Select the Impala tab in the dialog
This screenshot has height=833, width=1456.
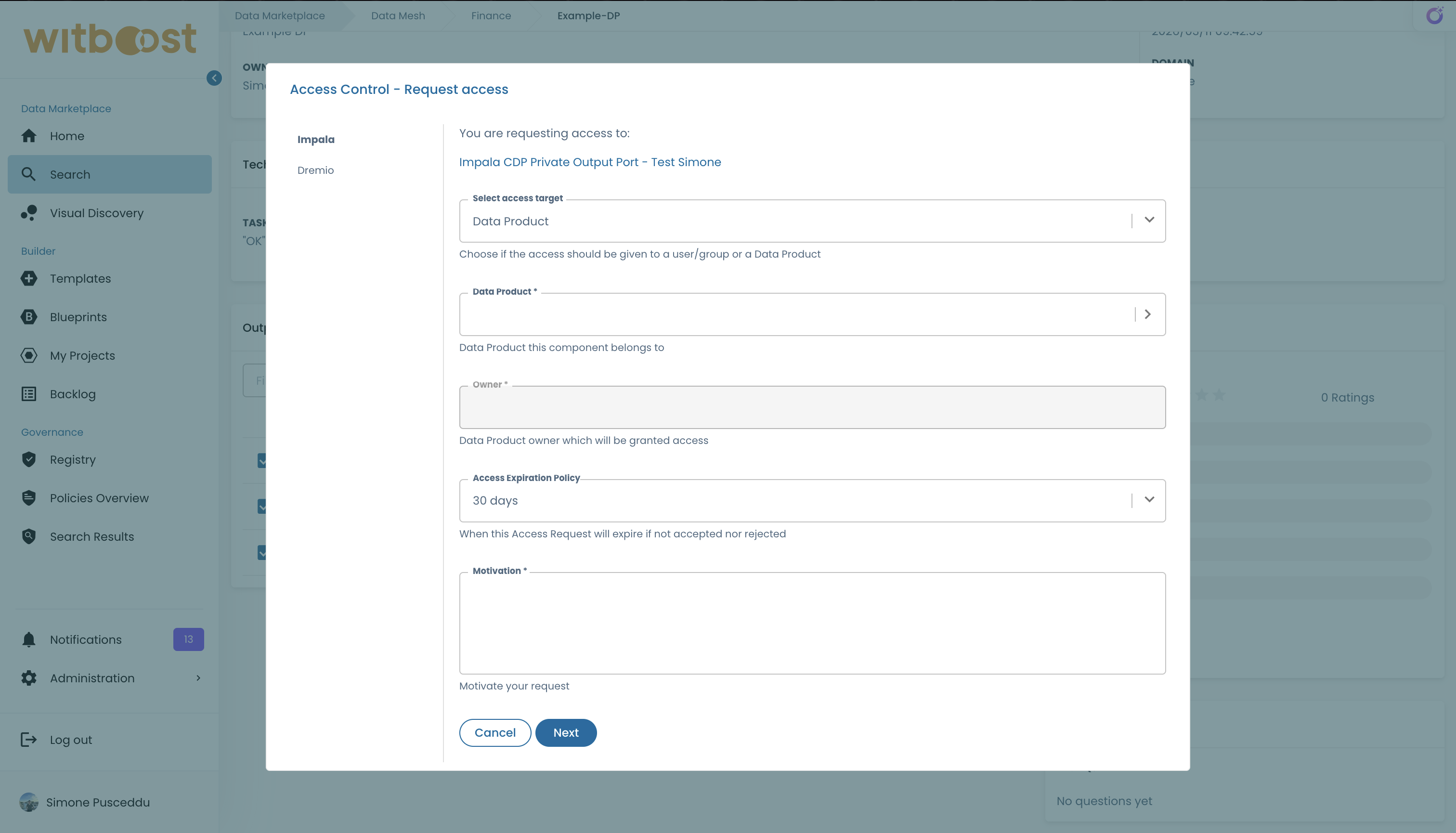click(x=316, y=139)
